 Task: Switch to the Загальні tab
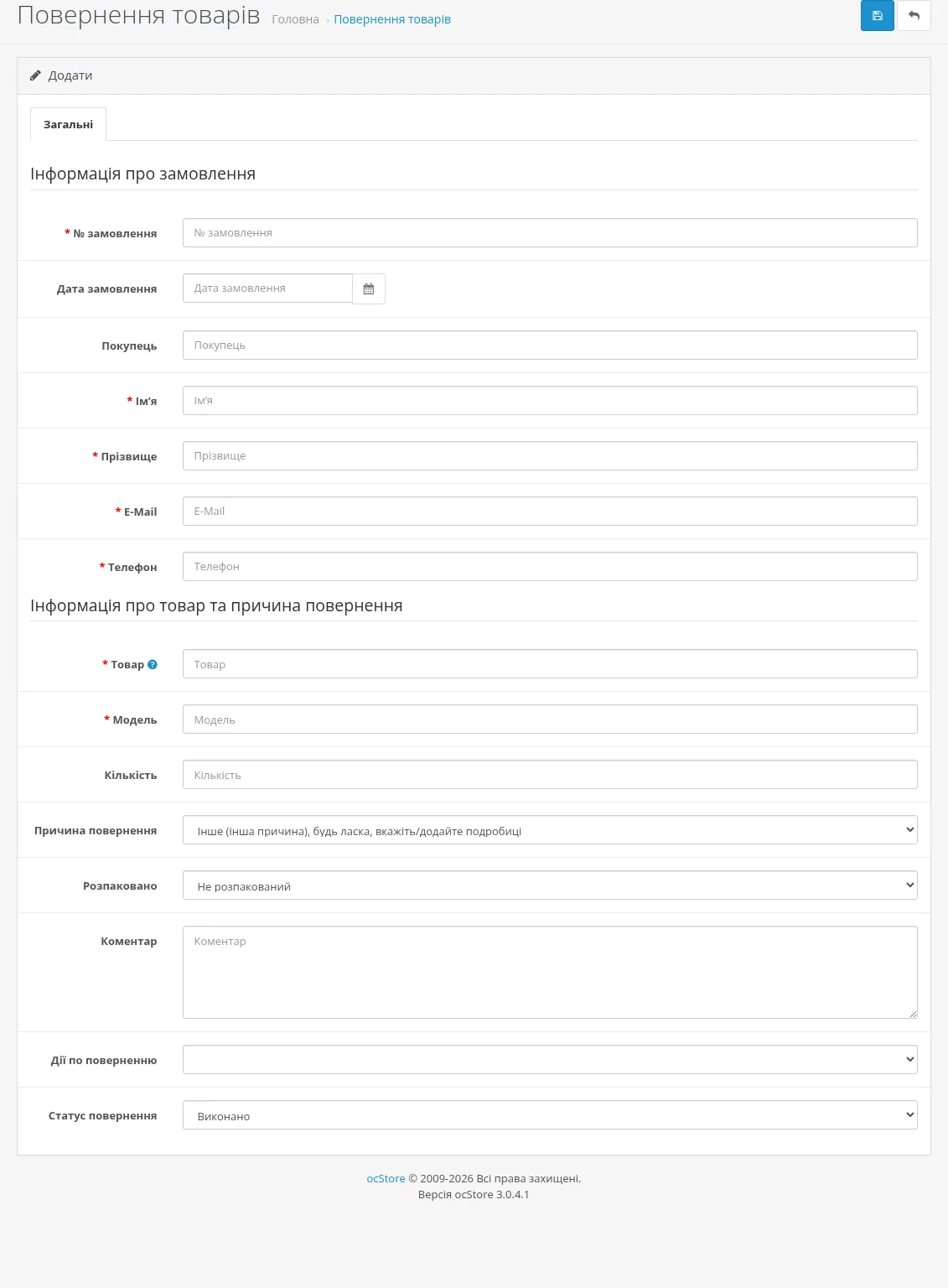(x=68, y=124)
